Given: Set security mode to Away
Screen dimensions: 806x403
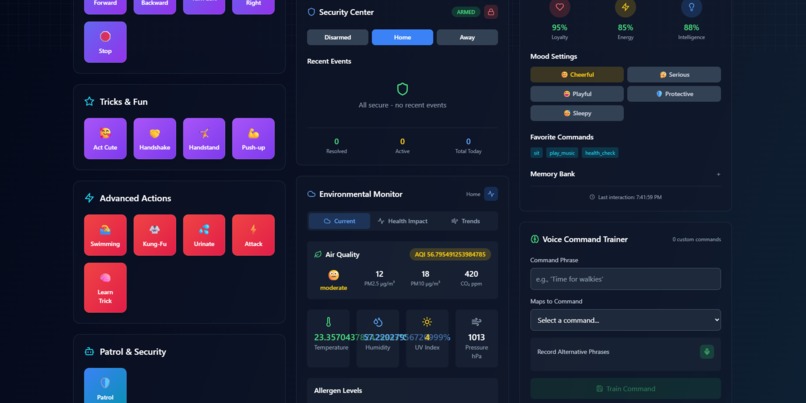Looking at the screenshot, I should pyautogui.click(x=467, y=37).
